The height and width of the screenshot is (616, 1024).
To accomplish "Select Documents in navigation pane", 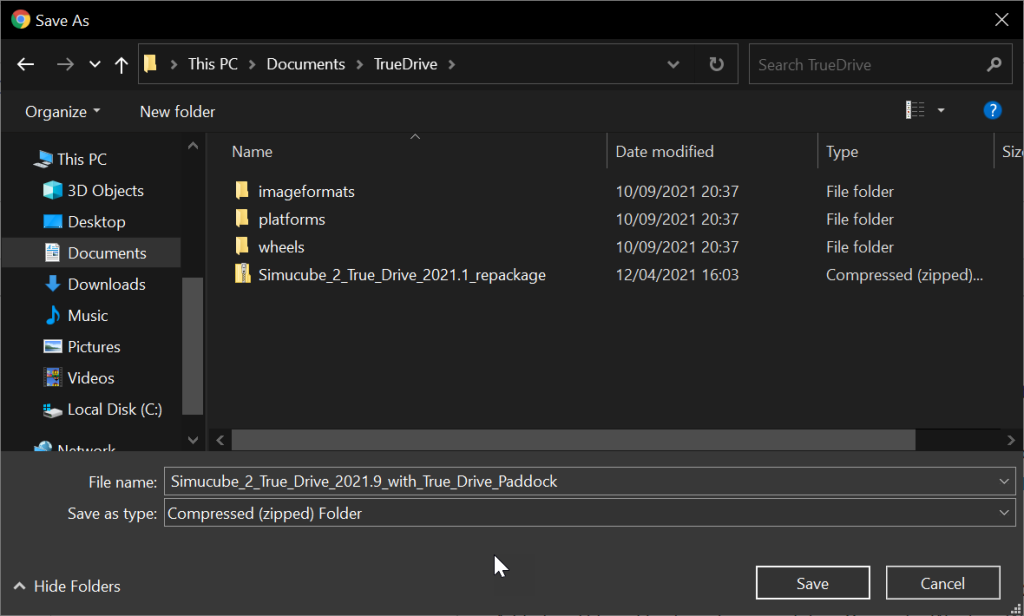I will [x=91, y=253].
